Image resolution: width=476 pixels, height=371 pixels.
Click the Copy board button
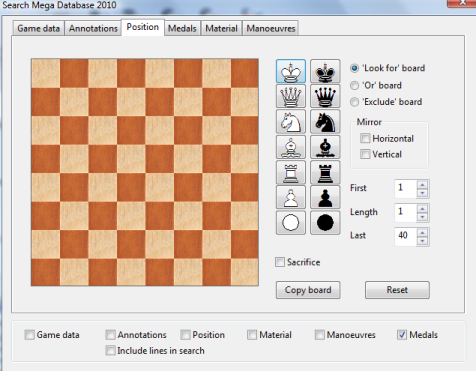(308, 290)
